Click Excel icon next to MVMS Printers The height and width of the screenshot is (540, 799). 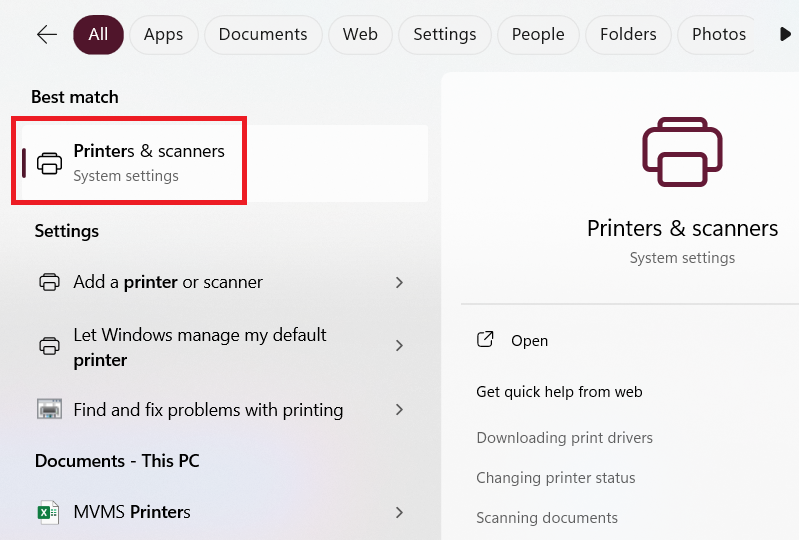(49, 512)
